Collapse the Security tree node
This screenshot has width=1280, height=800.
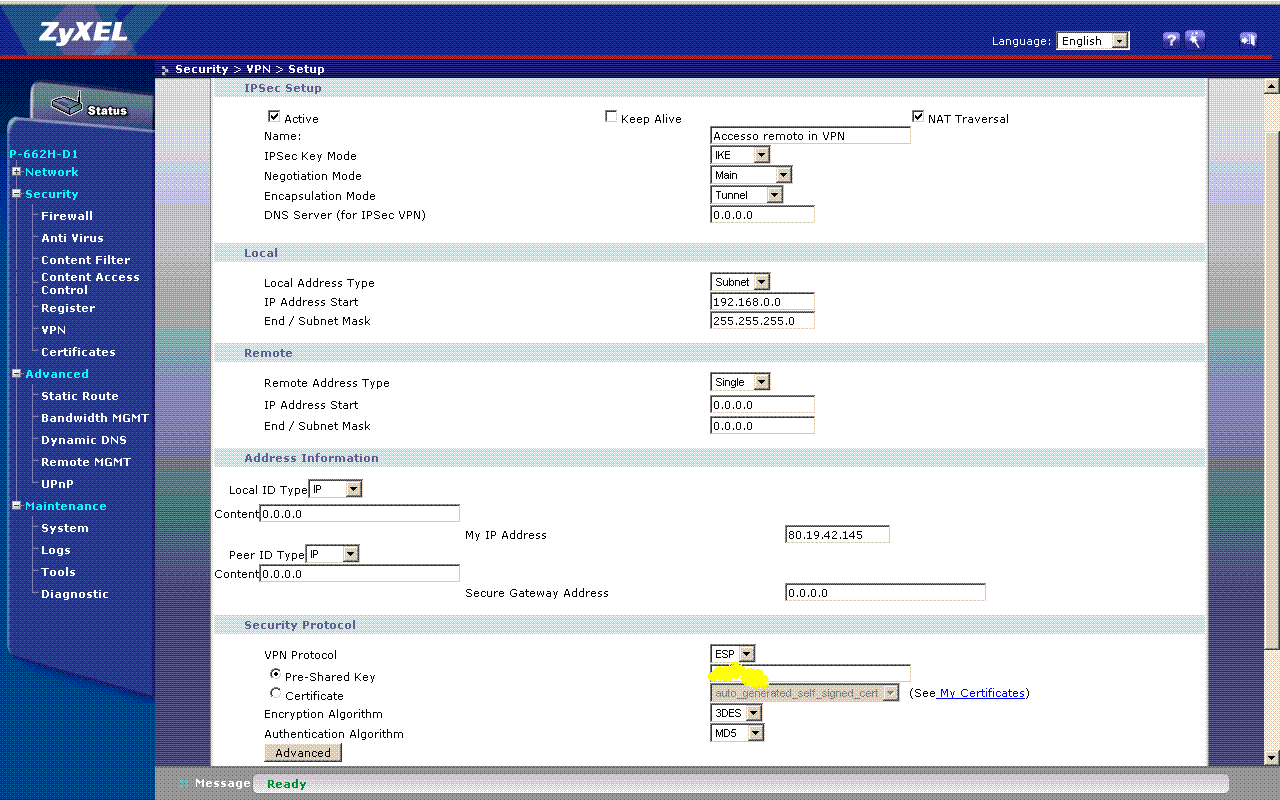[x=17, y=194]
